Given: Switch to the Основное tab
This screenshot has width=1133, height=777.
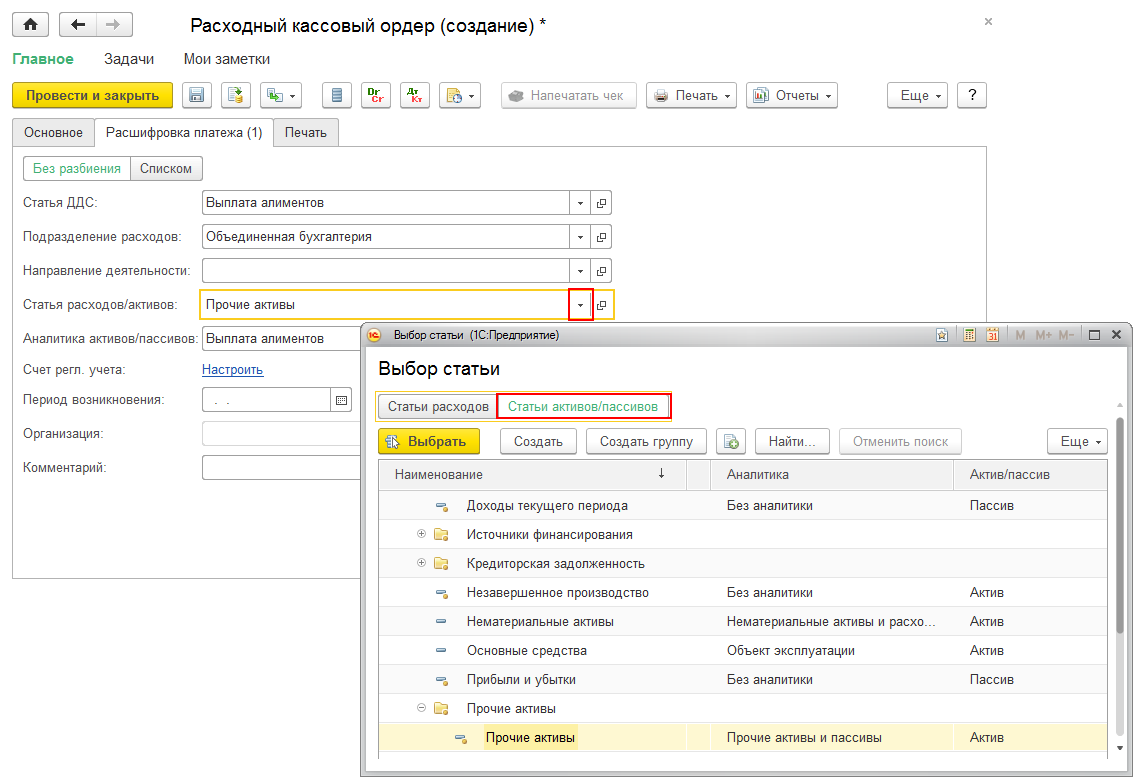Looking at the screenshot, I should coord(53,132).
